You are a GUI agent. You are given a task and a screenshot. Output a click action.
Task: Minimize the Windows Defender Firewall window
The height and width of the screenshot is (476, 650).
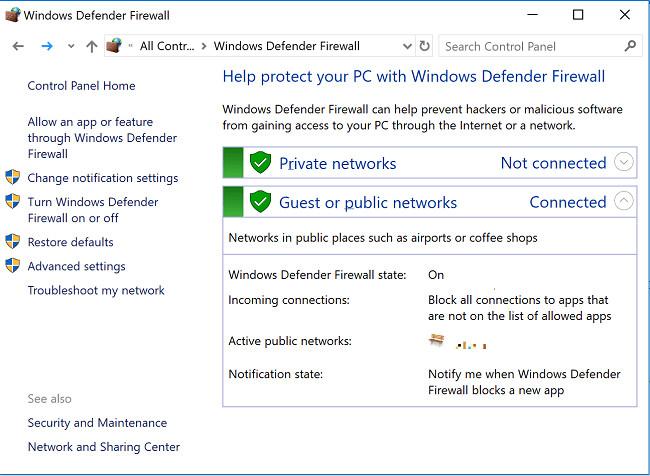coord(532,15)
